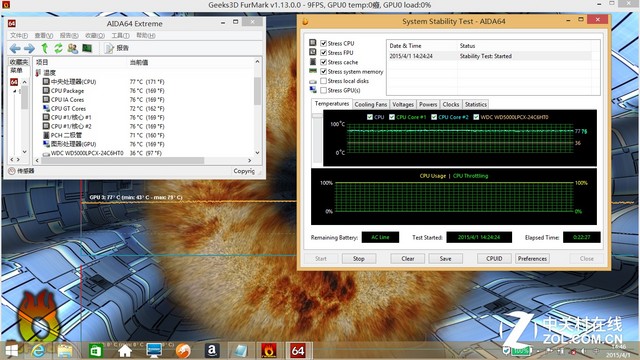Click the AIDA64 red 64 taskbar icon
The height and width of the screenshot is (360, 640).
[298, 351]
